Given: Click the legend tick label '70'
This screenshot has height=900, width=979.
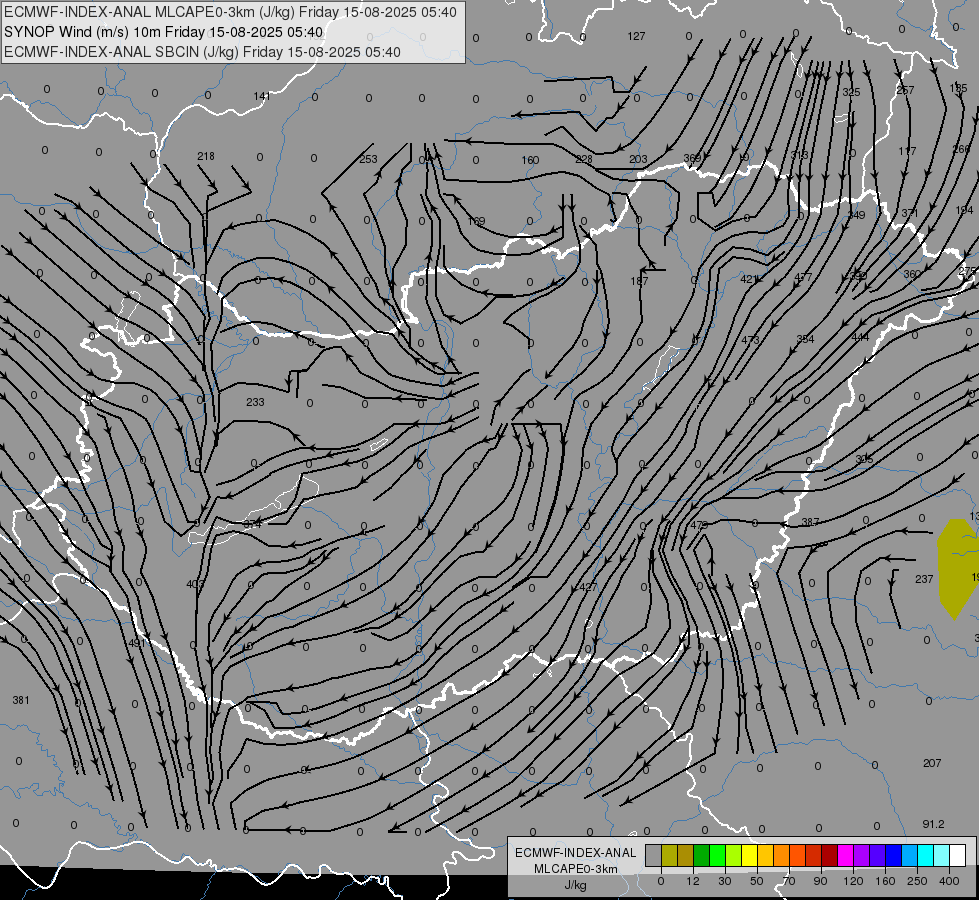Looking at the screenshot, I should [789, 881].
